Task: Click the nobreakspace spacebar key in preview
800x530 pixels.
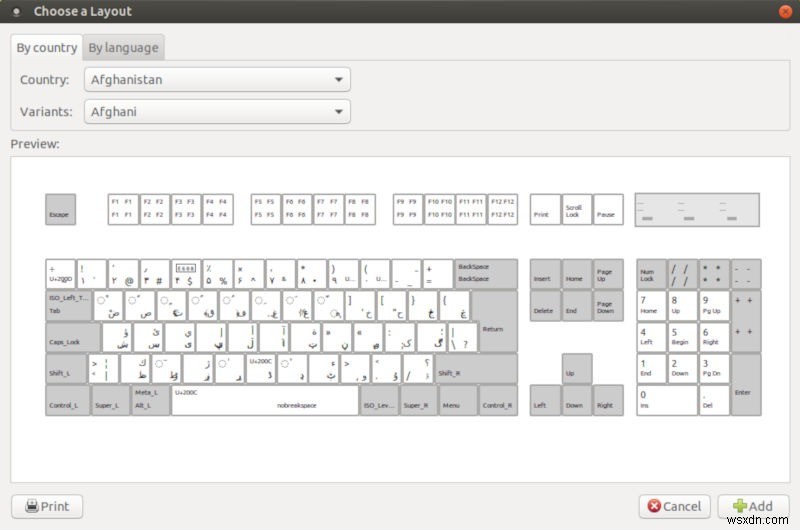Action: (x=265, y=400)
